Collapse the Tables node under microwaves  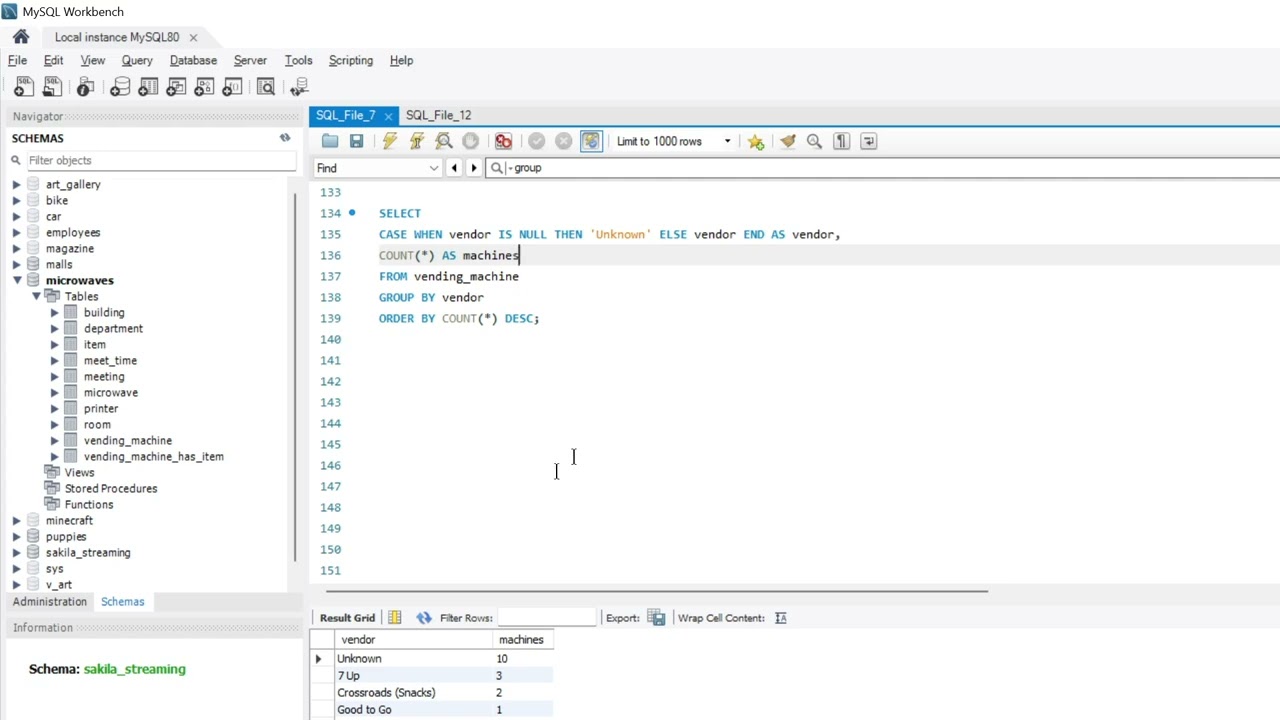click(36, 296)
